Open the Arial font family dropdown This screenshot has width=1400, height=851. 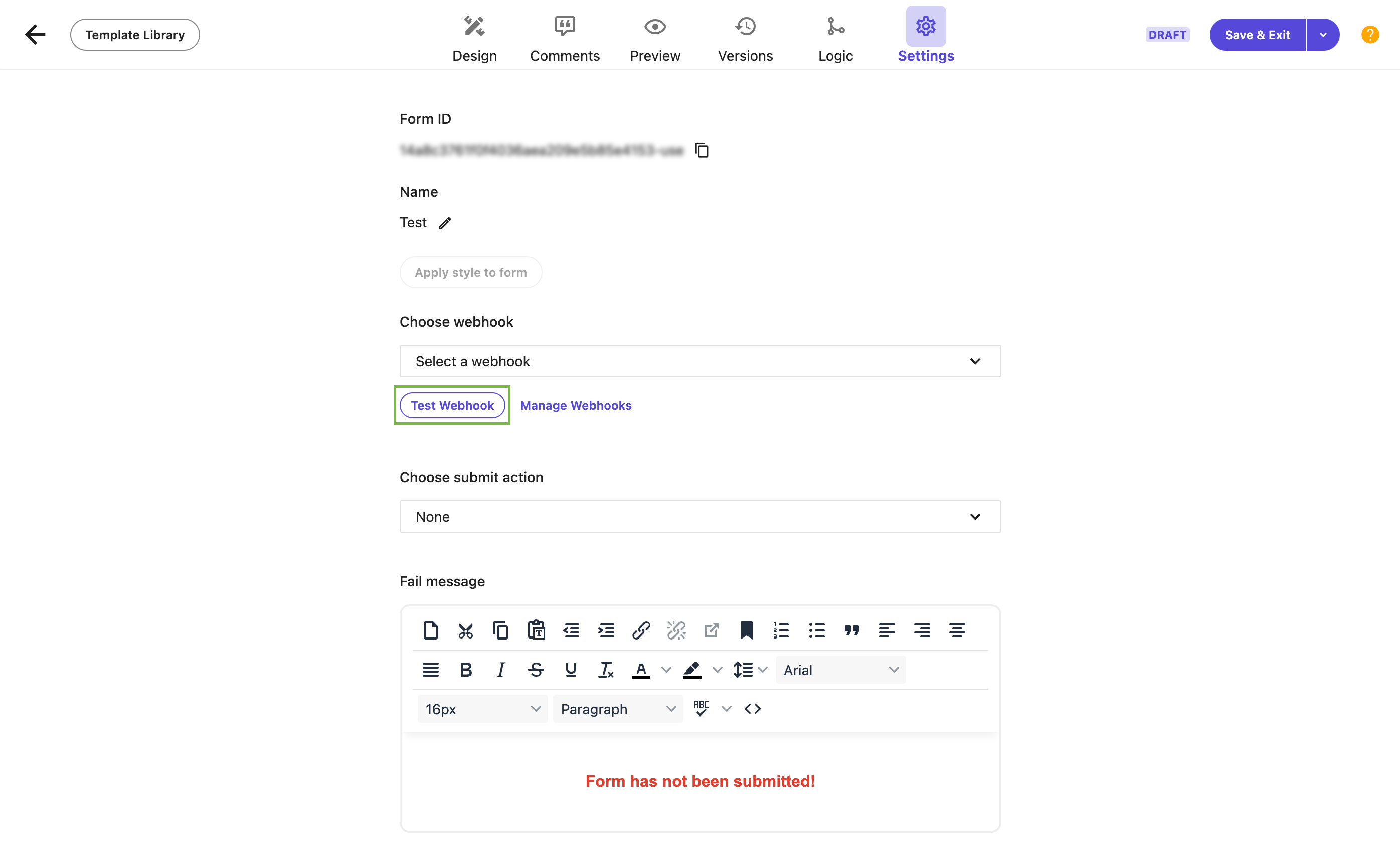(840, 670)
